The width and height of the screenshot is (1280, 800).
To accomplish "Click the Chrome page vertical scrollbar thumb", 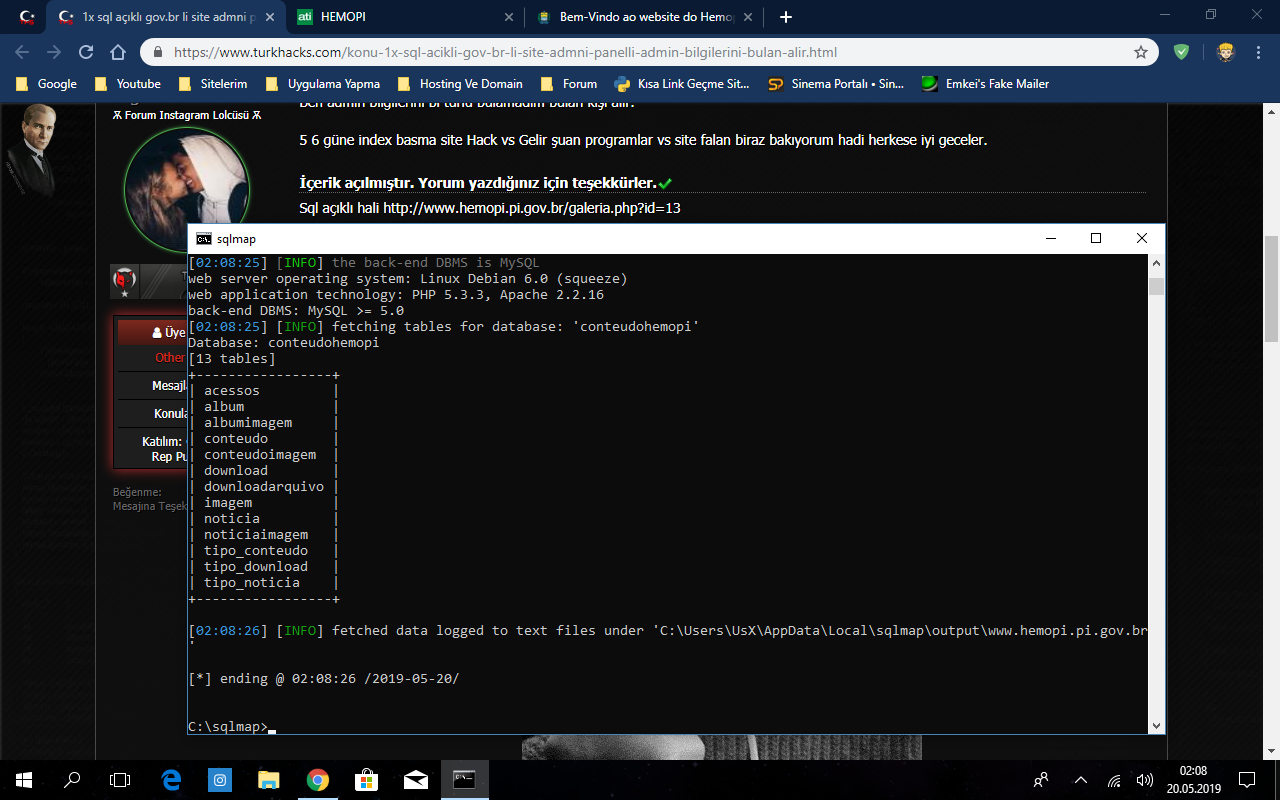I will click(x=1271, y=289).
